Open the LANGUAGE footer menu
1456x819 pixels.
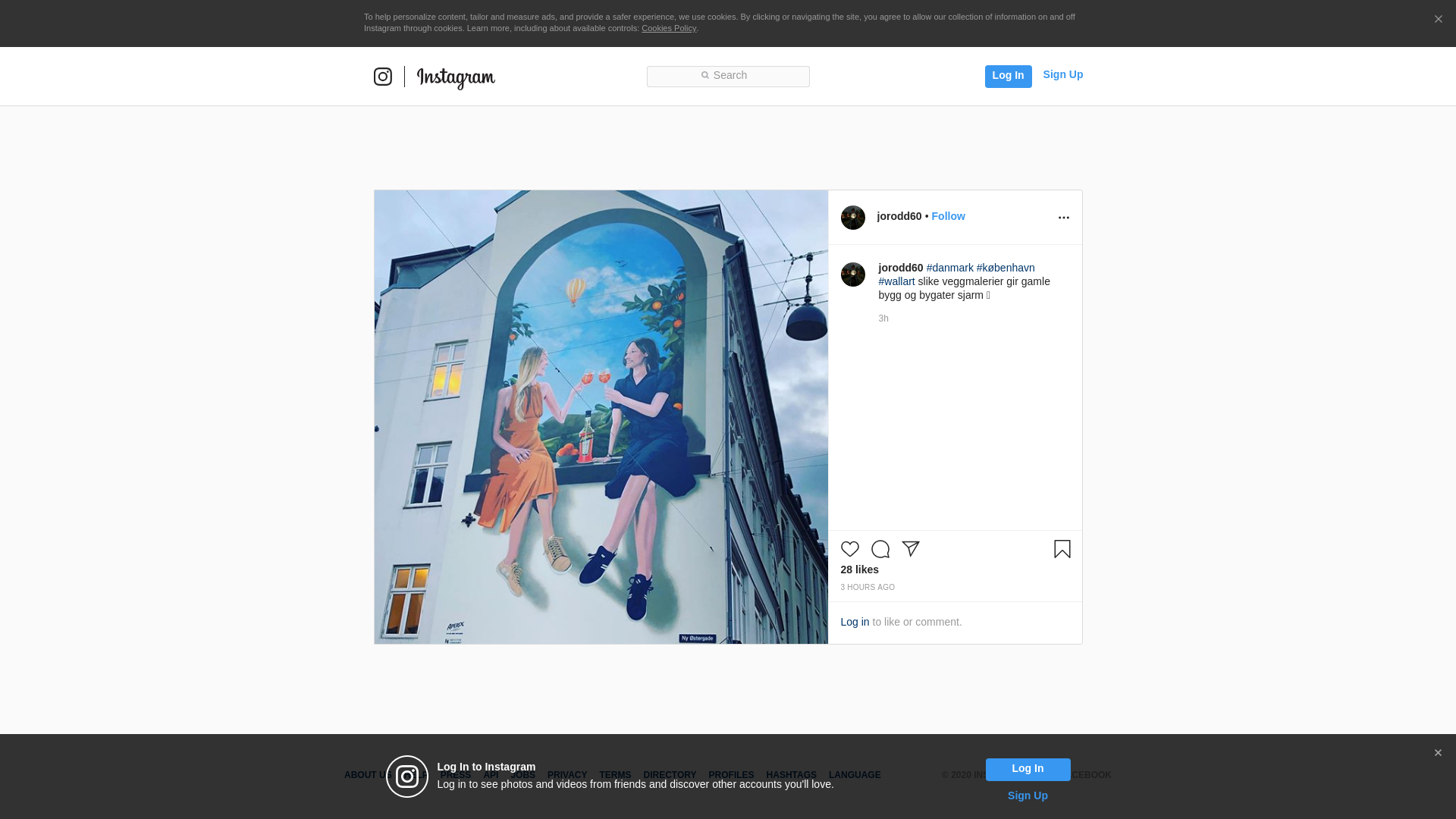coord(855,775)
